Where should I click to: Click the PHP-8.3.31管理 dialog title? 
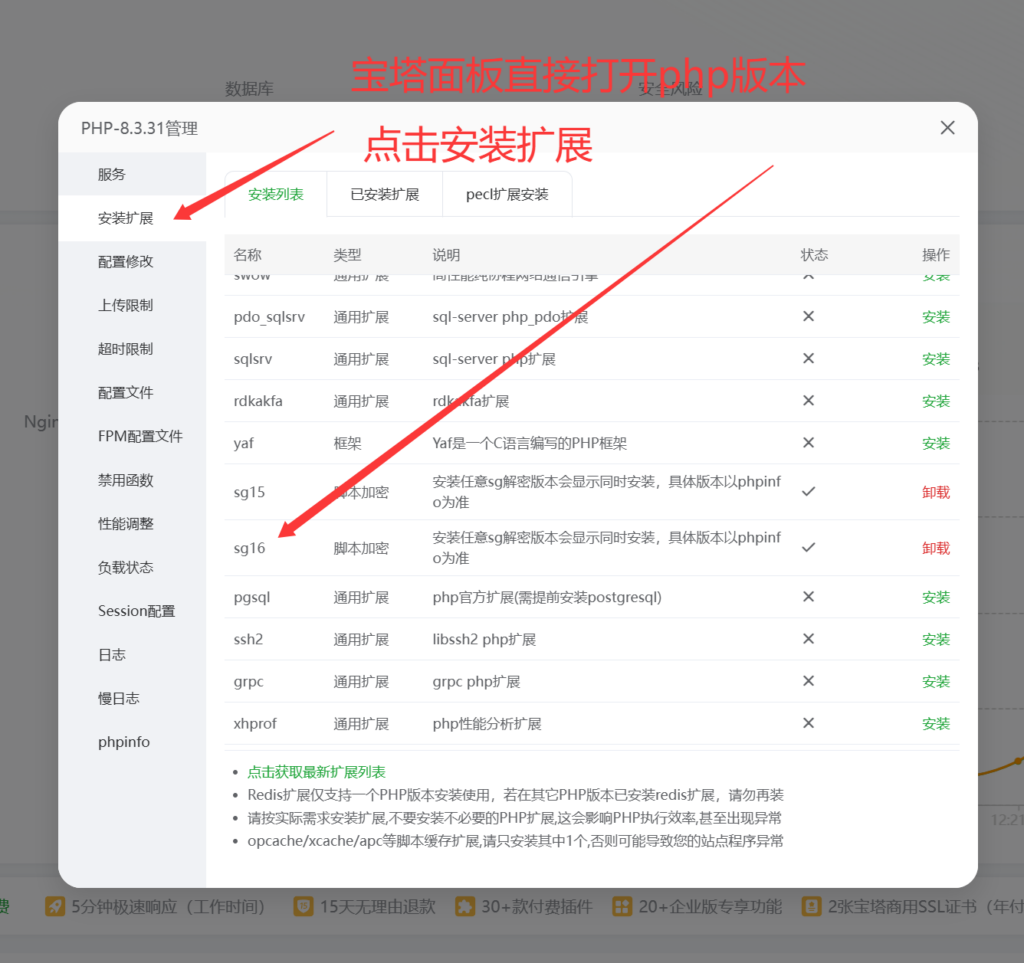(x=139, y=129)
